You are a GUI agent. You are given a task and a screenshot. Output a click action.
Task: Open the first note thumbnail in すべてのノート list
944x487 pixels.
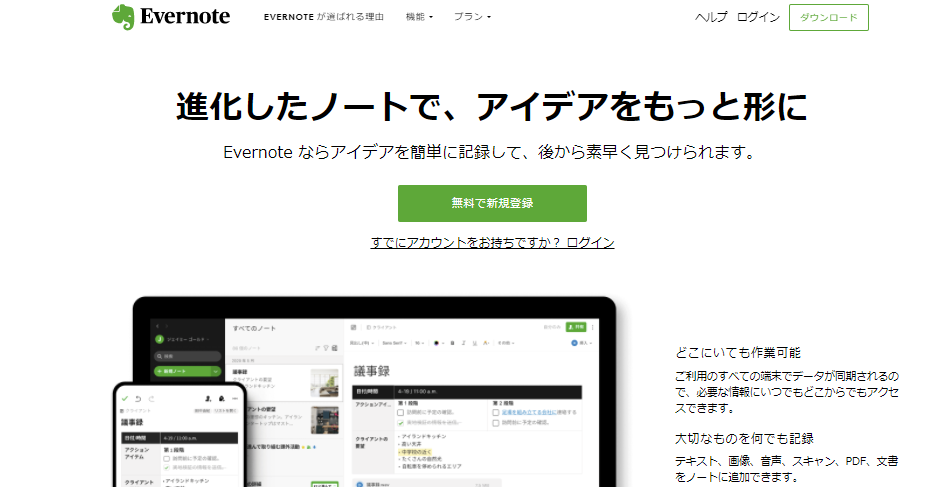[324, 383]
